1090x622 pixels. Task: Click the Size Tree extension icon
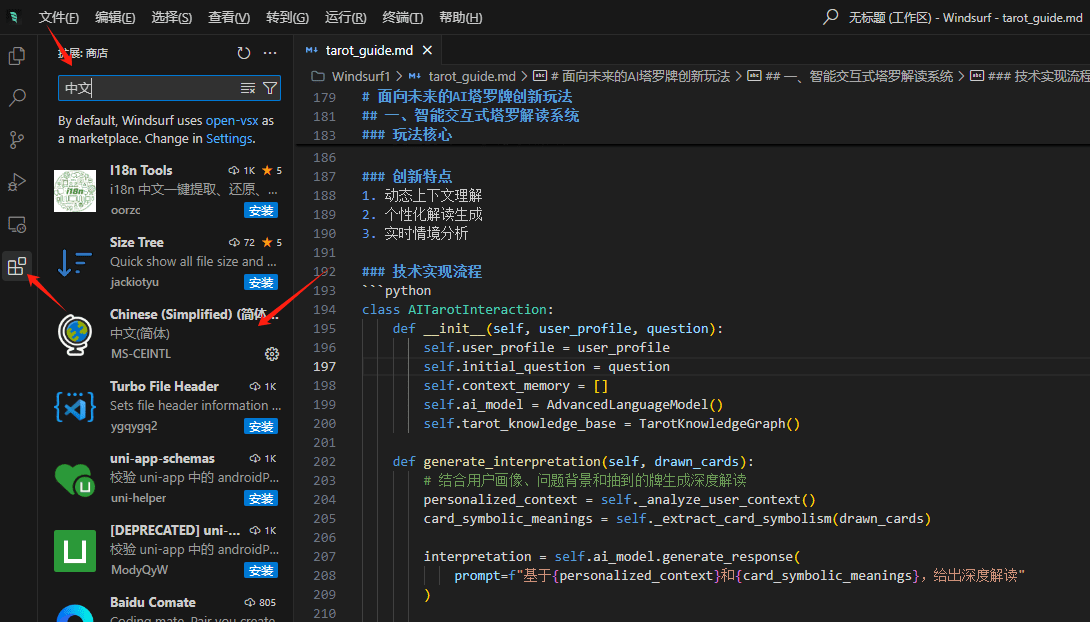pyautogui.click(x=75, y=263)
